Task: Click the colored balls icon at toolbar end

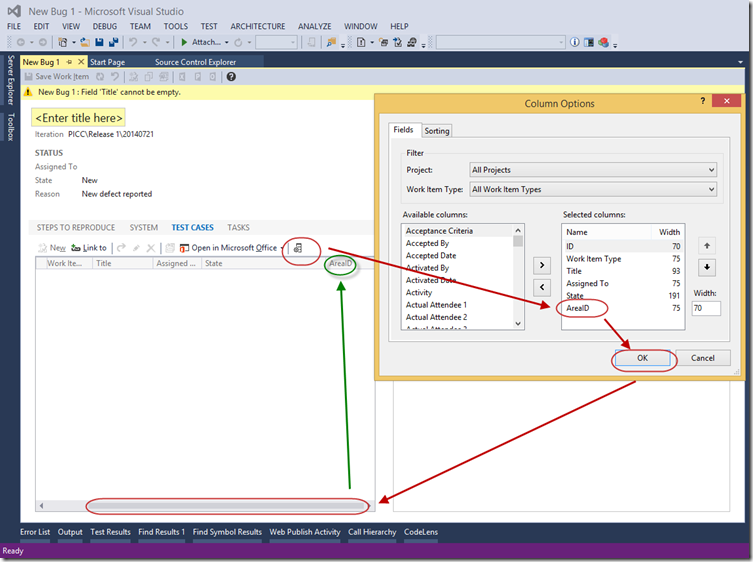Action: tap(603, 42)
